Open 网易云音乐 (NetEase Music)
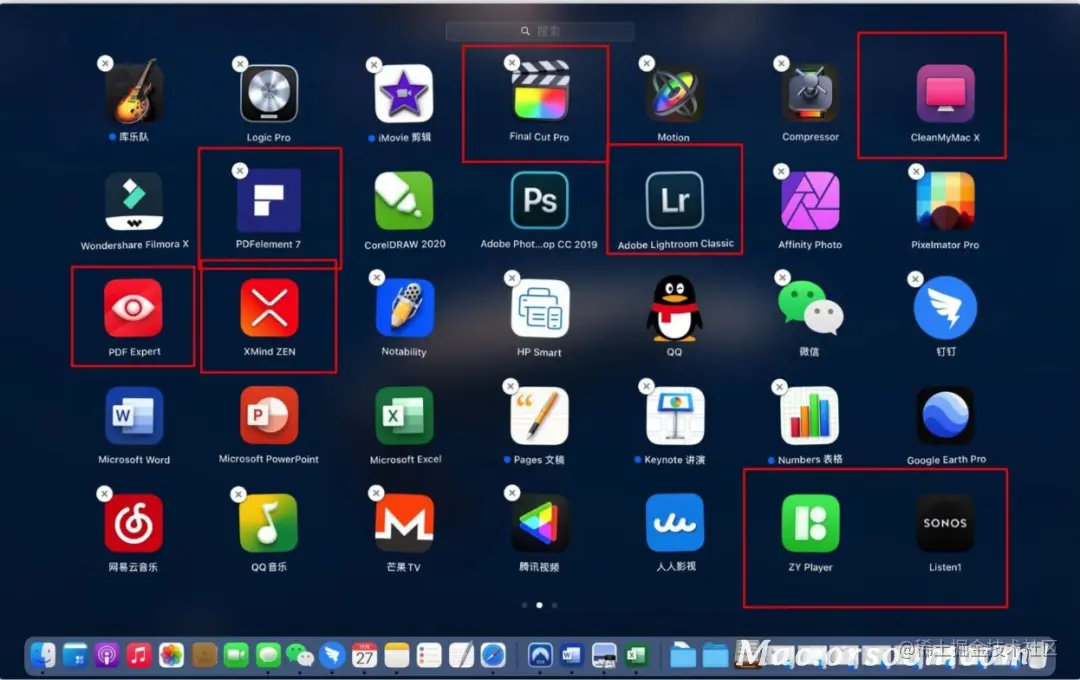 pyautogui.click(x=134, y=523)
